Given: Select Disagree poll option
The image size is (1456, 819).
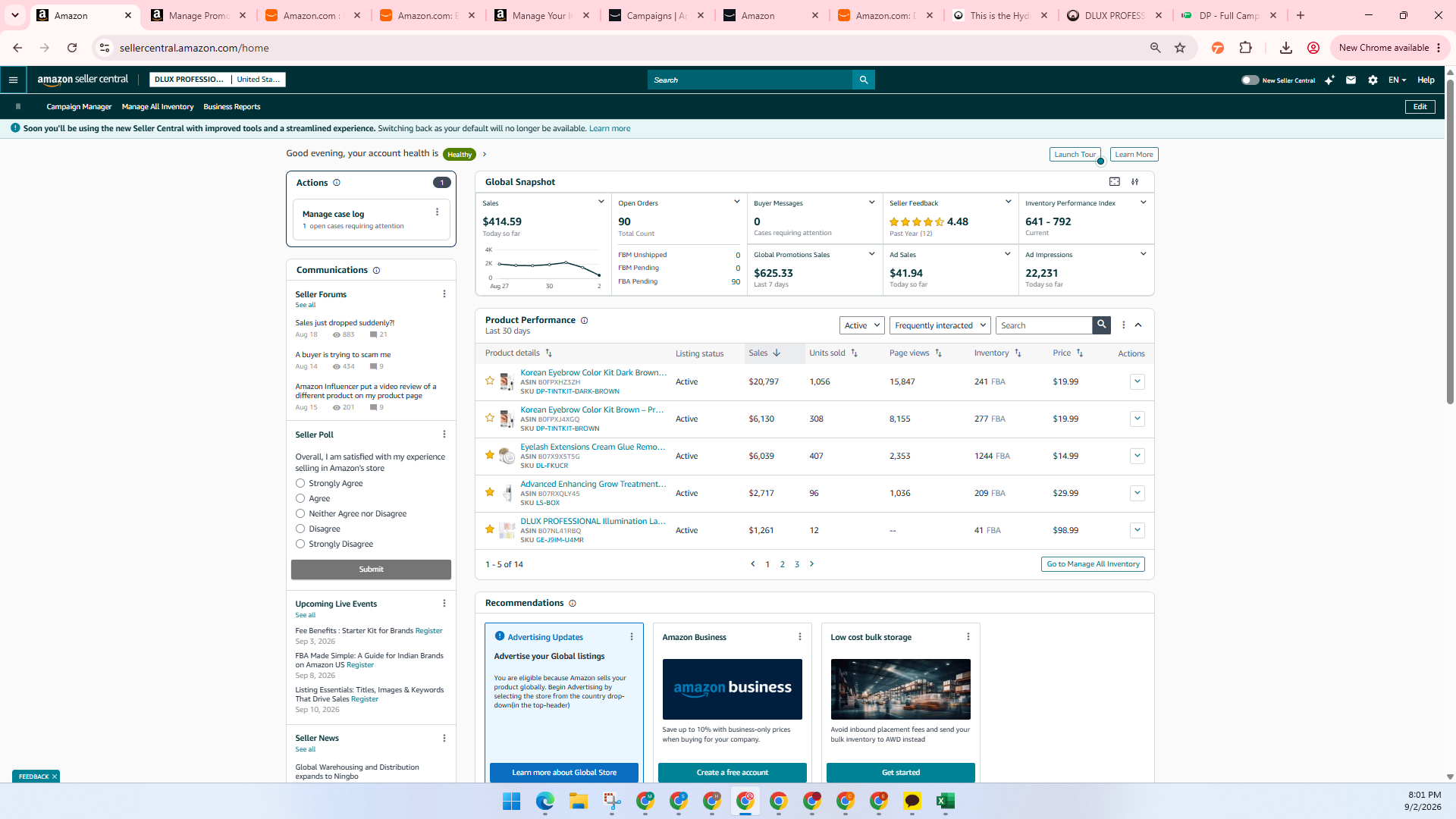Looking at the screenshot, I should [x=300, y=529].
